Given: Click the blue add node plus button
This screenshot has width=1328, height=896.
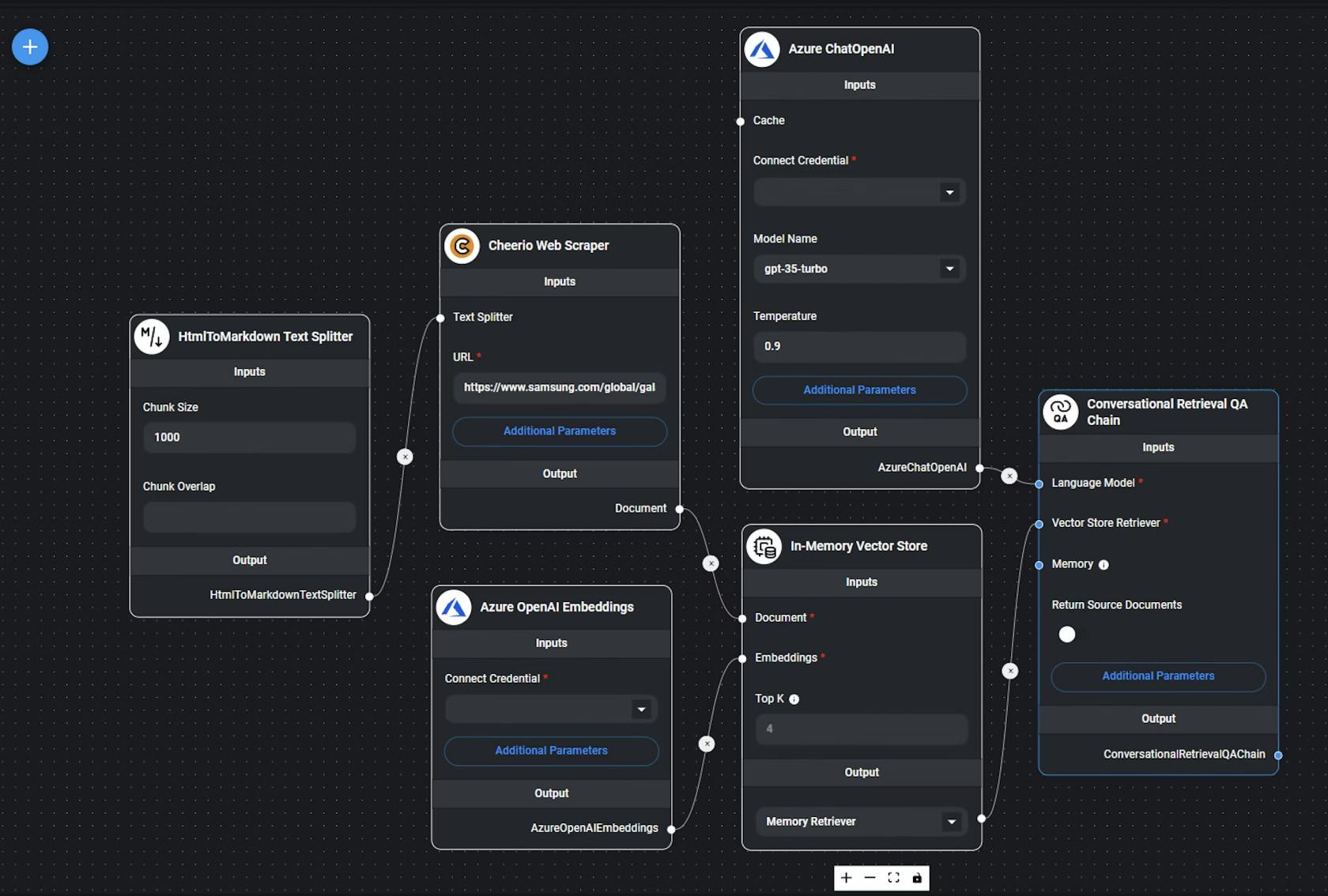Looking at the screenshot, I should [x=30, y=47].
